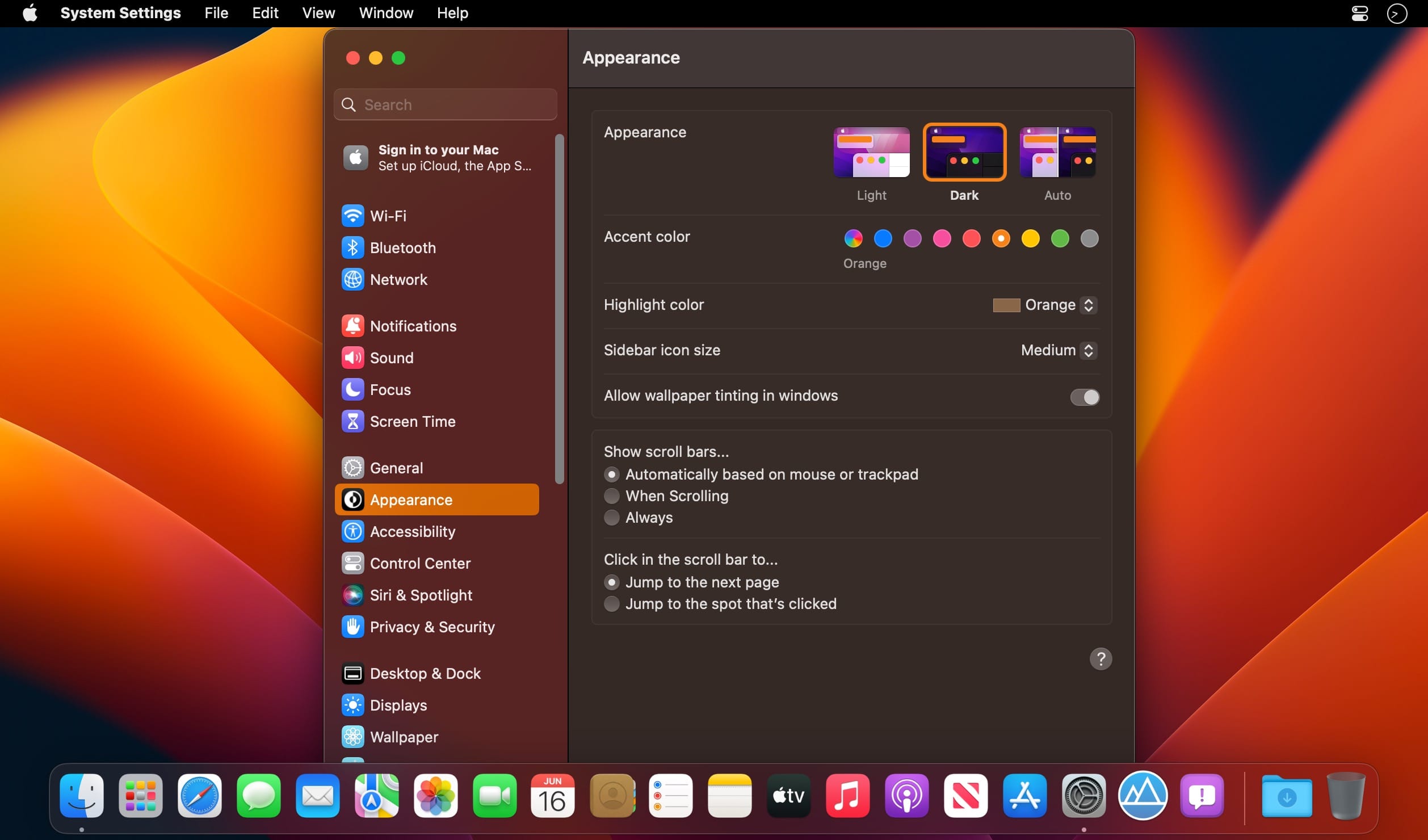This screenshot has height=840, width=1428.
Task: Open Siri & Spotlight settings
Action: (x=421, y=595)
